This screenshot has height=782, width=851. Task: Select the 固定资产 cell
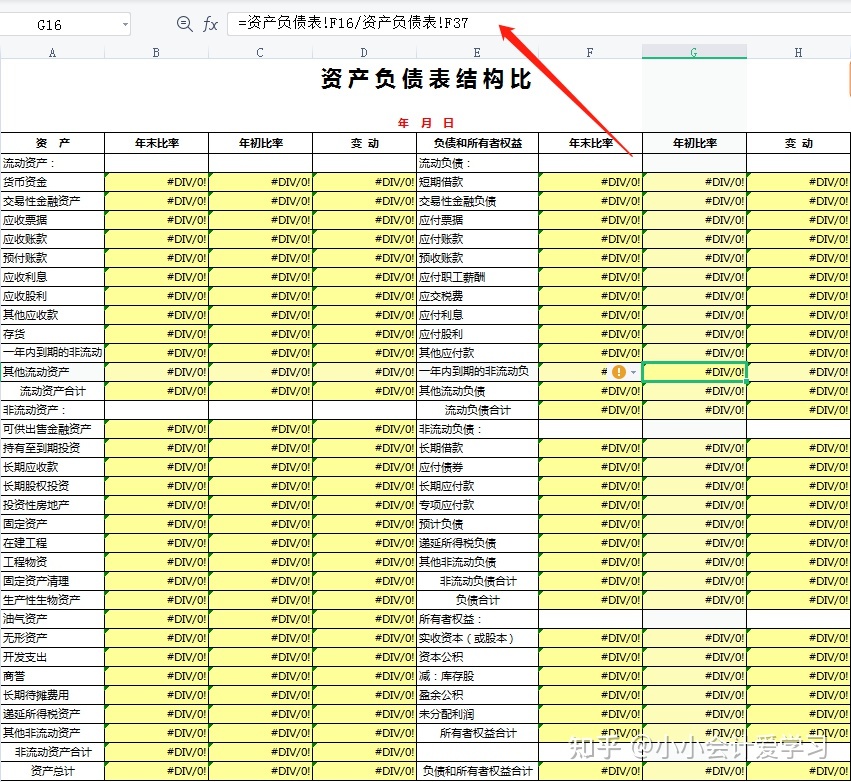(x=52, y=524)
